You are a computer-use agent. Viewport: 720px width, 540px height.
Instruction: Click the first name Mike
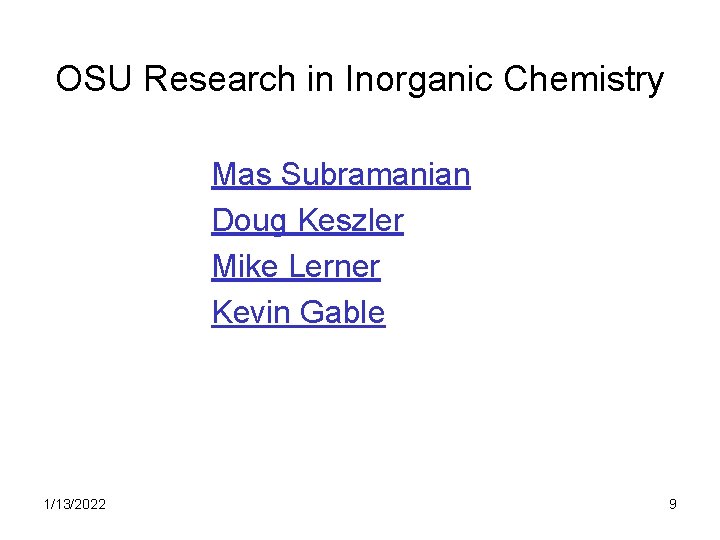245,266
